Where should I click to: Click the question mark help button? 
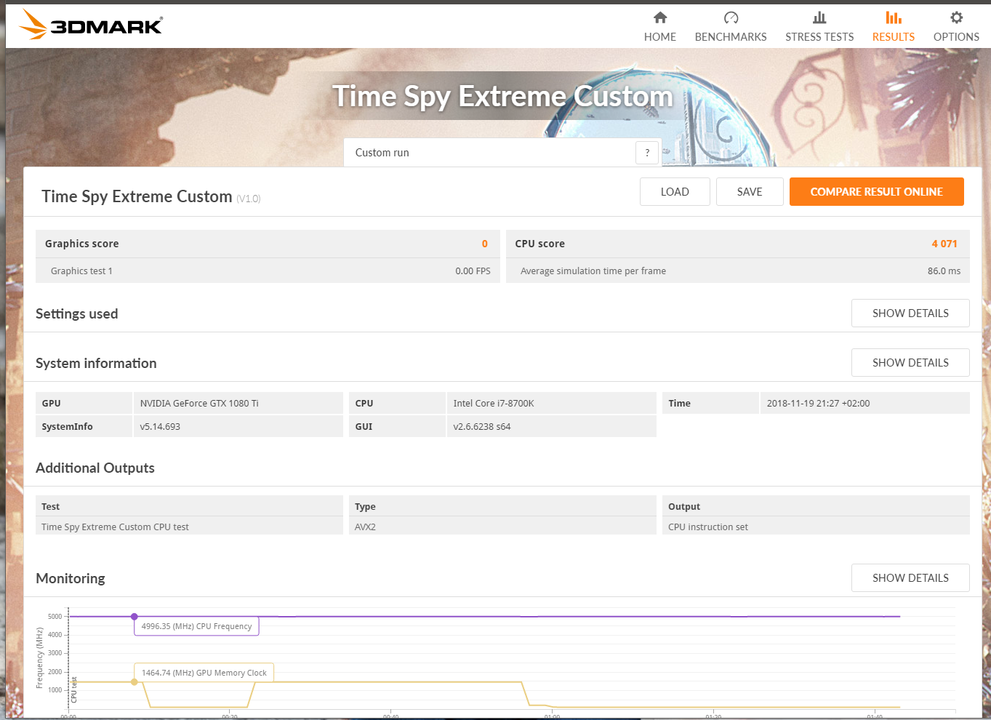(647, 152)
